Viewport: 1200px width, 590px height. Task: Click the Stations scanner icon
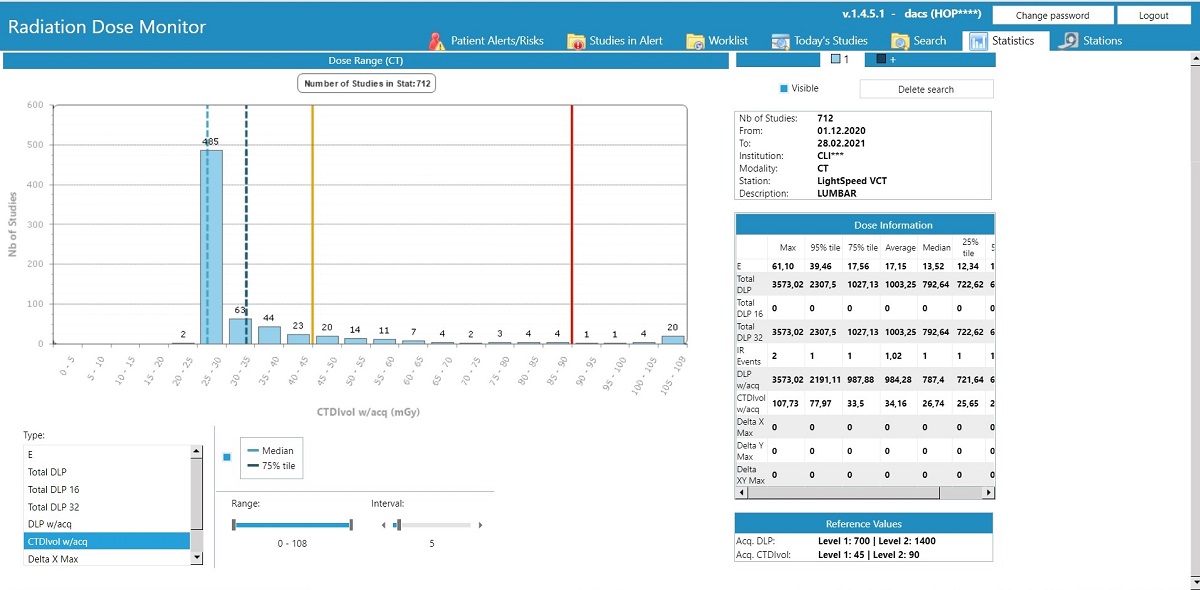click(1069, 41)
